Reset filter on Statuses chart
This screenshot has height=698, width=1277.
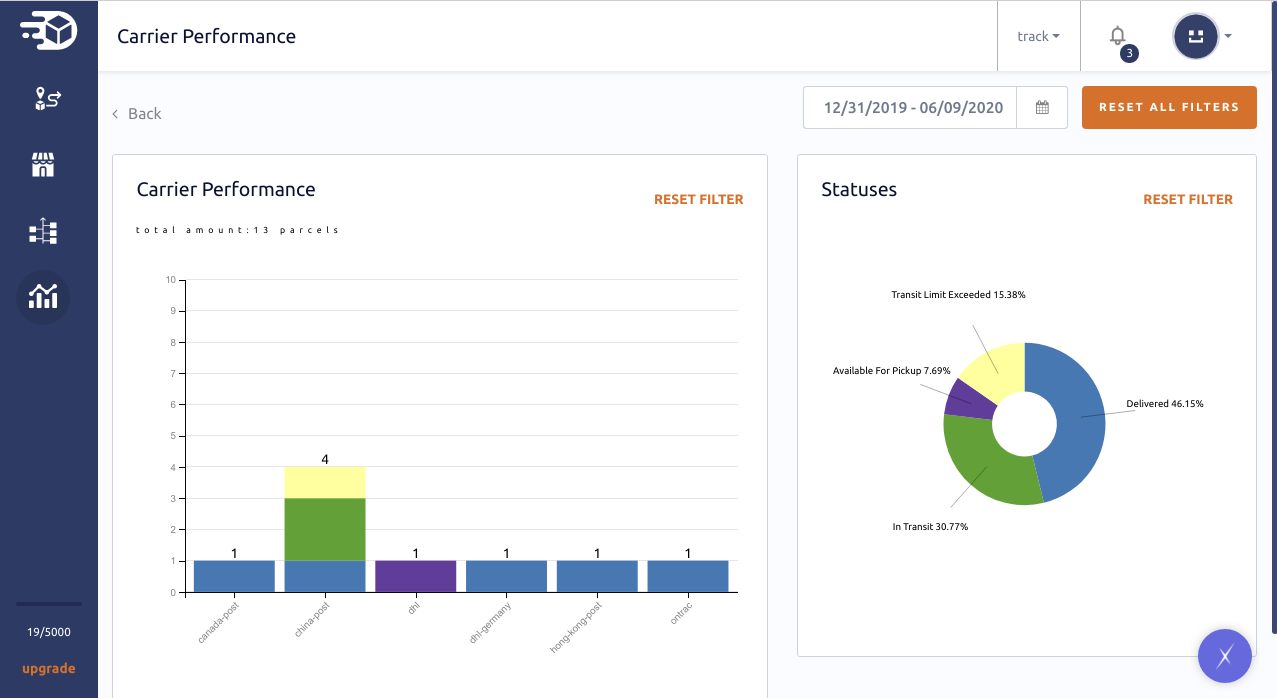click(x=1187, y=199)
